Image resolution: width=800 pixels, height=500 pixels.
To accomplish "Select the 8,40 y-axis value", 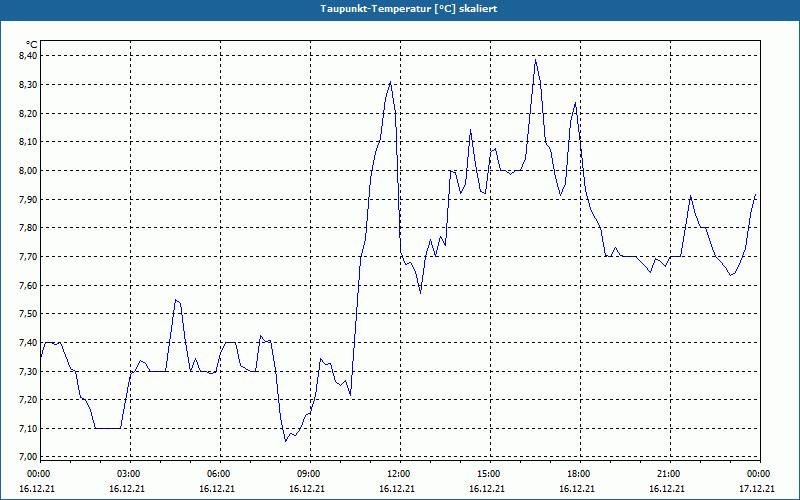I will pyautogui.click(x=27, y=56).
